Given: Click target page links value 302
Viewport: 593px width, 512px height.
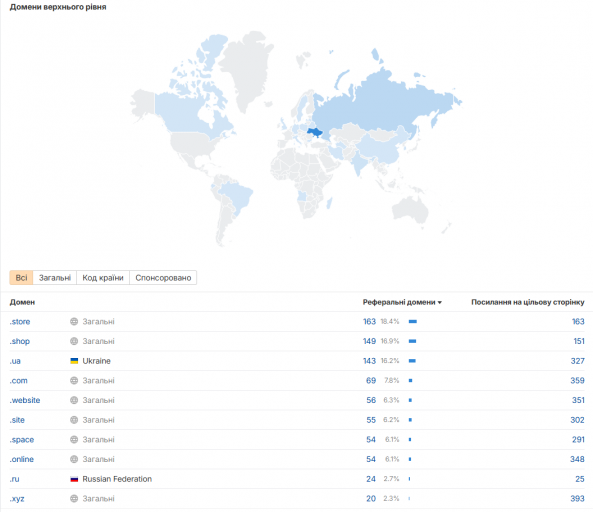Looking at the screenshot, I should tap(577, 420).
